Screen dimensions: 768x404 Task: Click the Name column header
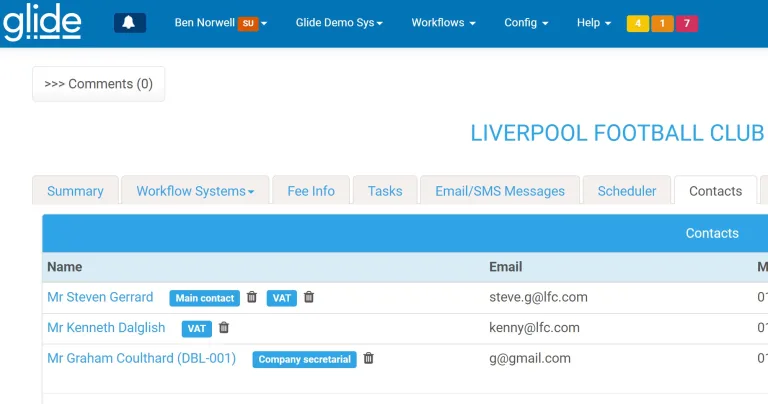tap(65, 267)
